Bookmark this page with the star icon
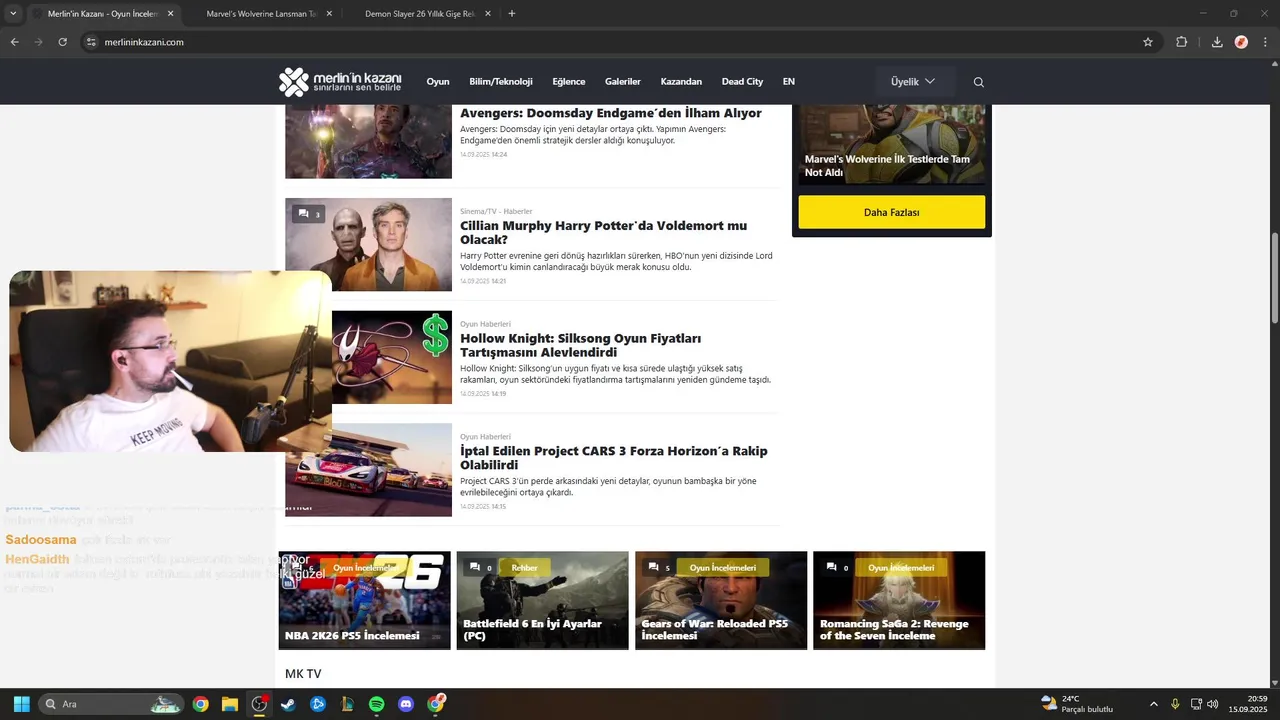The width and height of the screenshot is (1280, 720). click(x=1148, y=42)
